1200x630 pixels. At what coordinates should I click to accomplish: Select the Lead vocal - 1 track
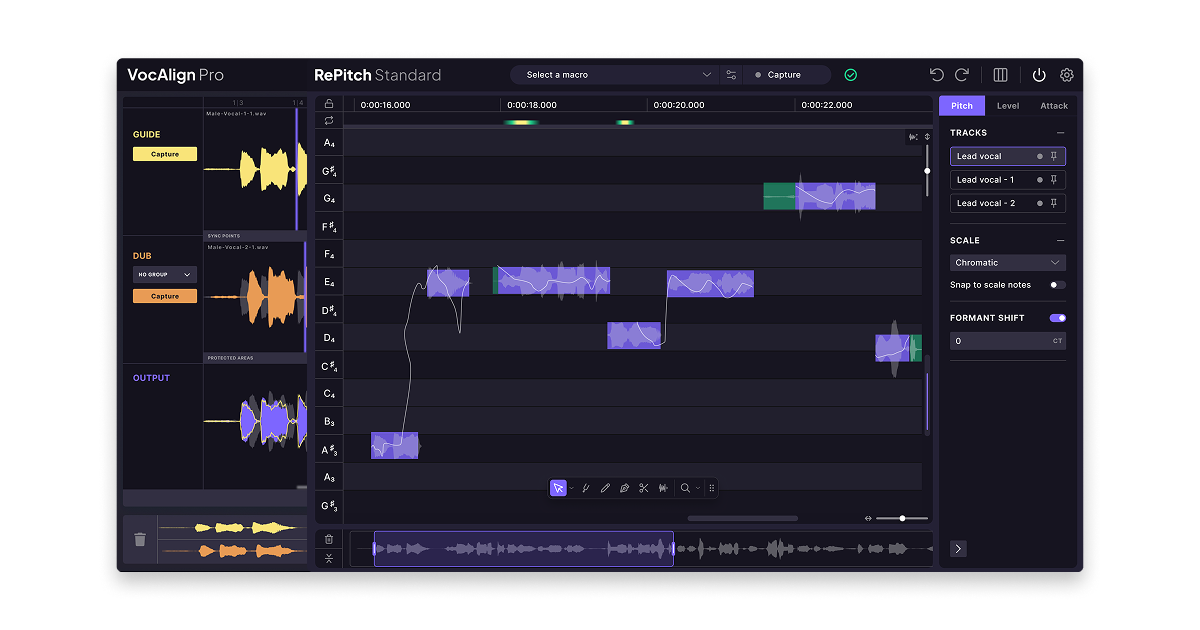[1008, 180]
